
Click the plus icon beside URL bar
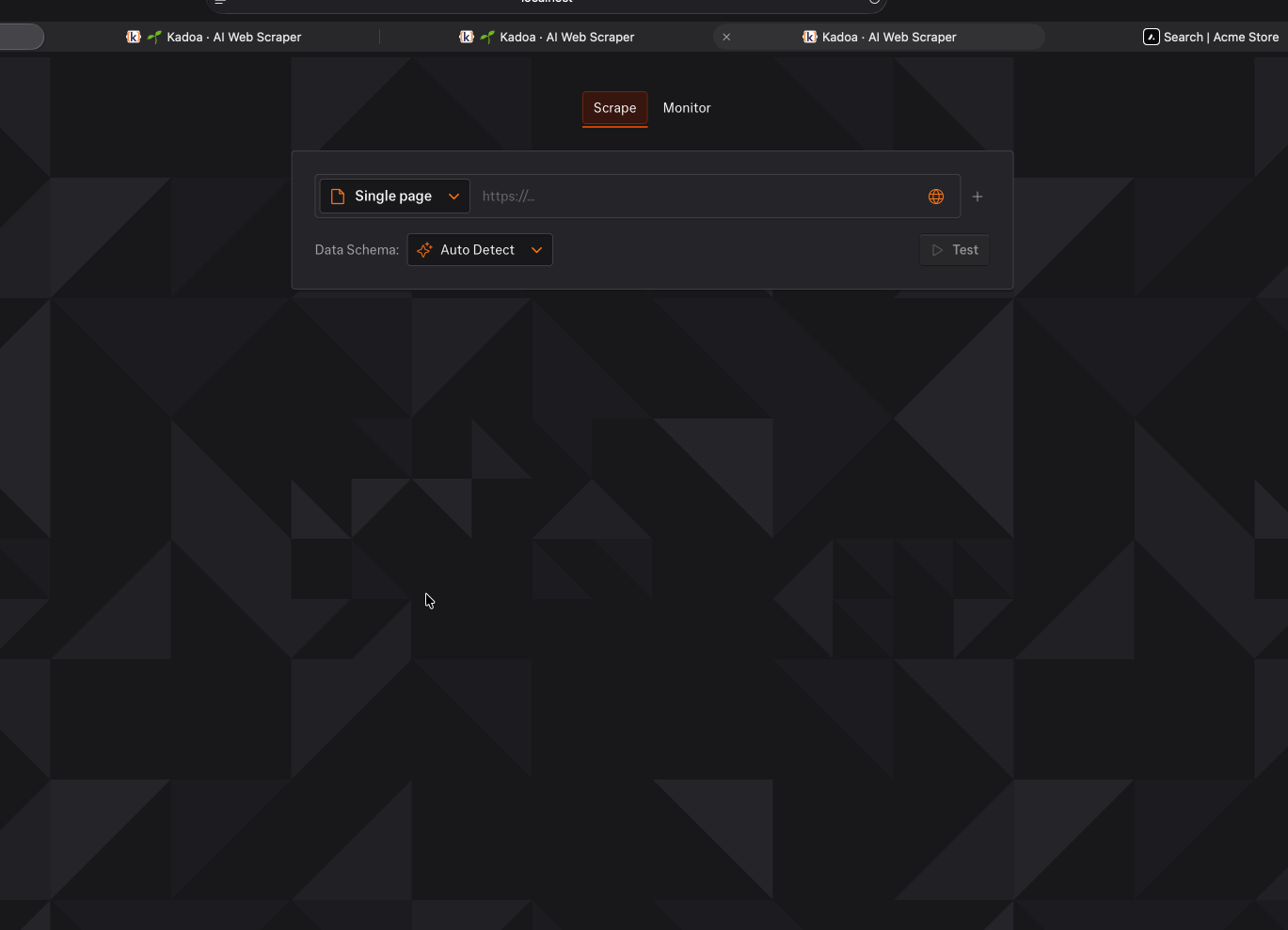(977, 197)
